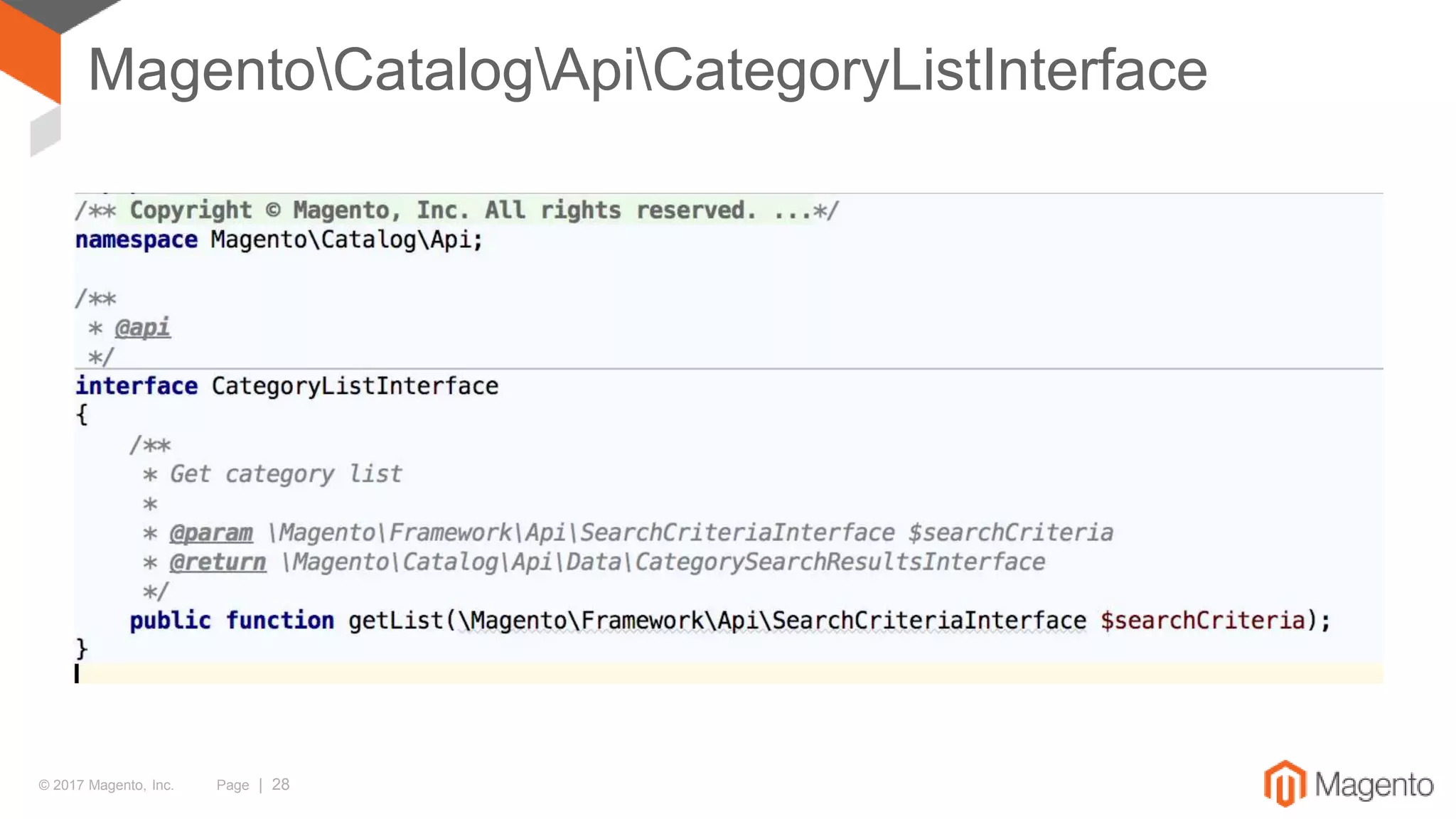Click the 'Get category list' comment
The image size is (1456, 819).
coord(286,474)
